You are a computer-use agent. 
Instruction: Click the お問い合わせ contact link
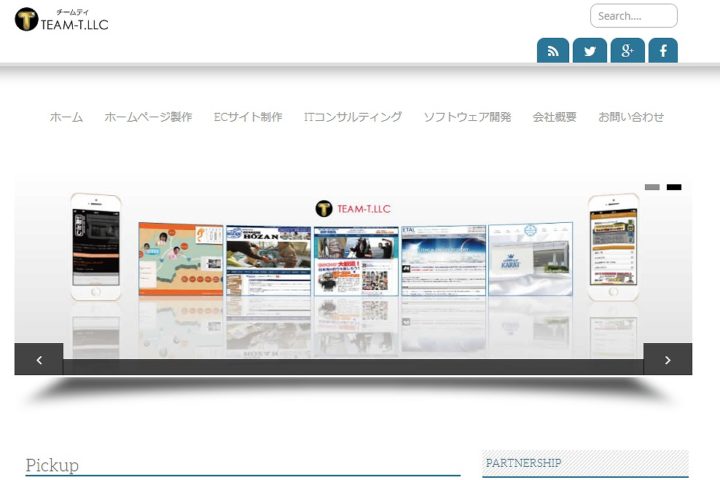[x=631, y=117]
